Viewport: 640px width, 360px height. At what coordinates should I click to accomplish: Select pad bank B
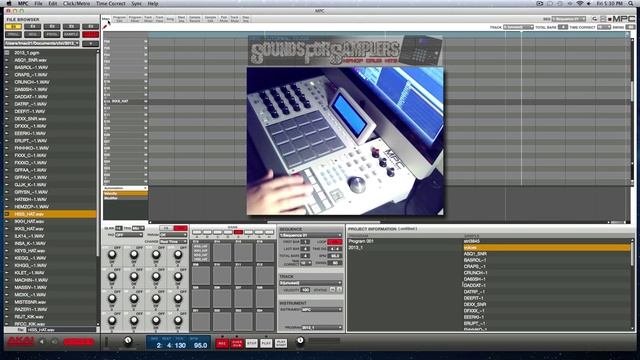point(207,232)
